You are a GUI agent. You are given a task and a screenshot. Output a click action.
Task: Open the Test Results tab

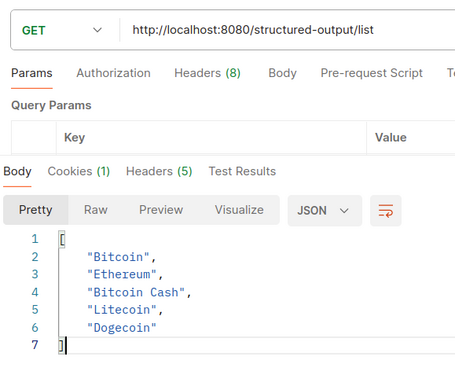point(242,171)
